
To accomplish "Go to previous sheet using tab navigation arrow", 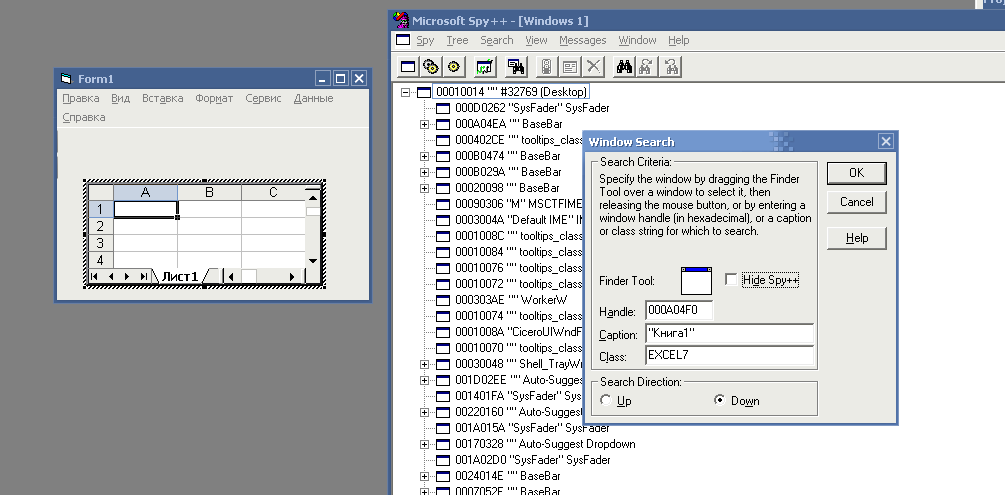I will [111, 276].
